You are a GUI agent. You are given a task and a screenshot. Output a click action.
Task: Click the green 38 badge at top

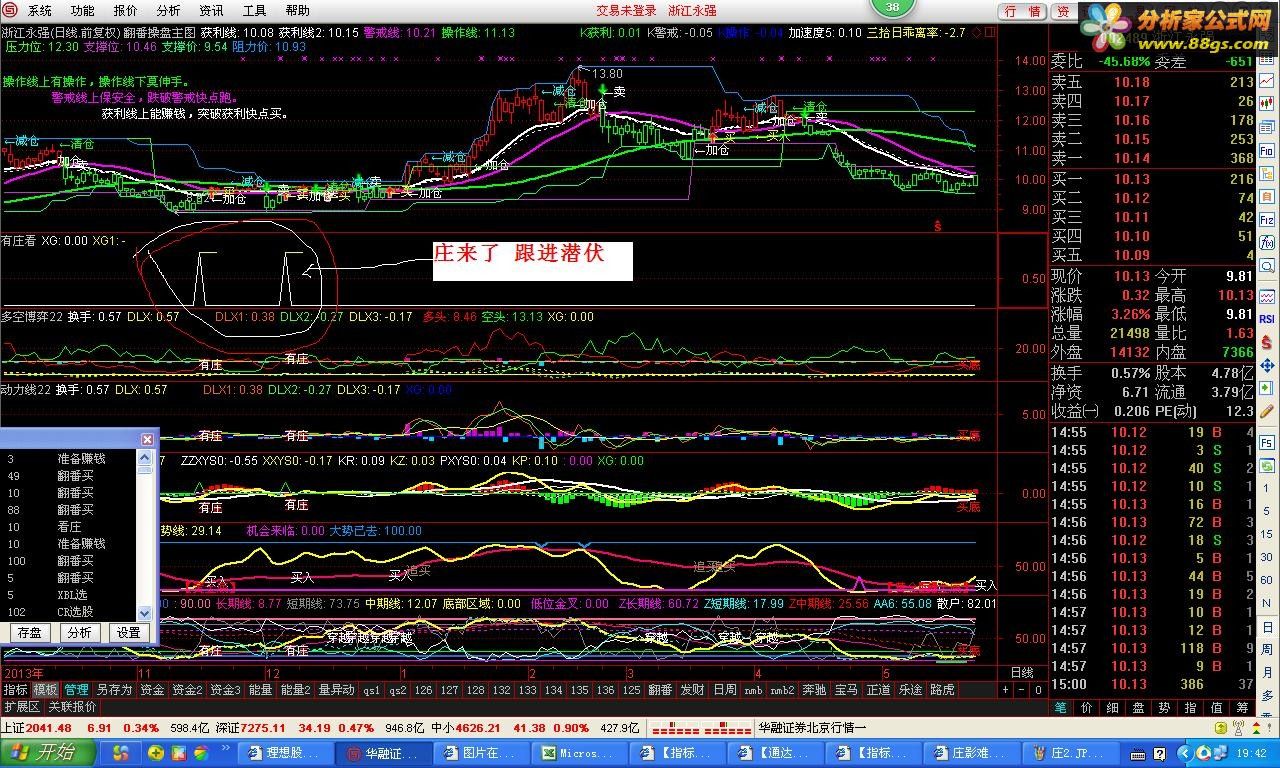(x=892, y=8)
